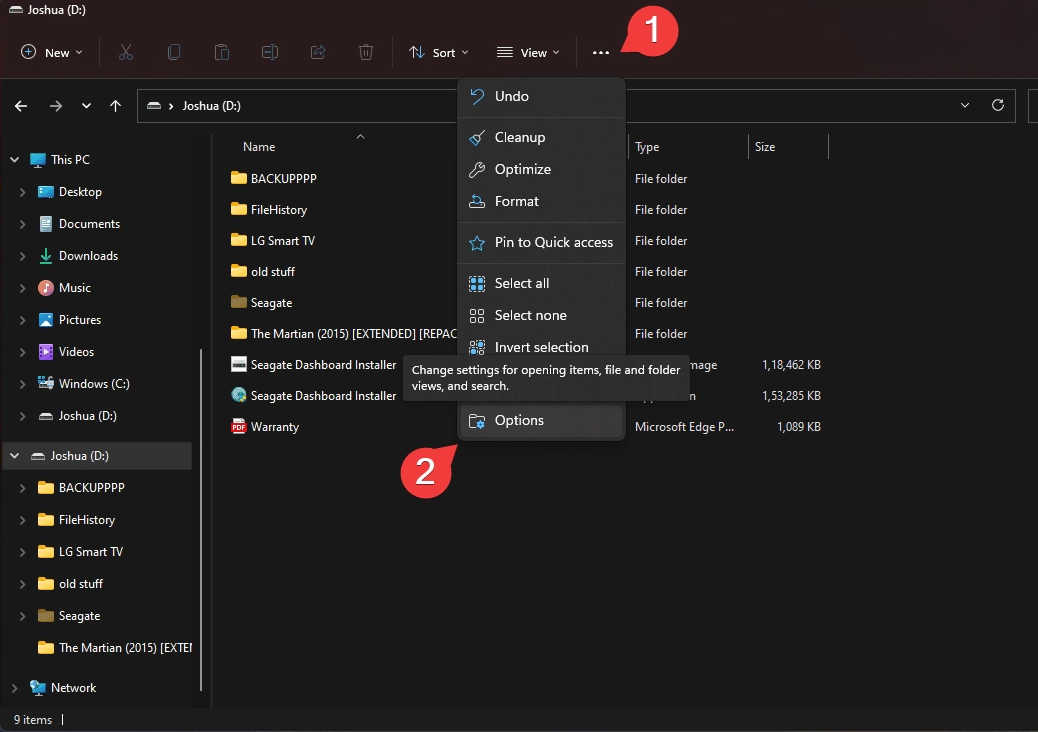Open the Sort dropdown
This screenshot has height=732, width=1038.
click(x=438, y=52)
